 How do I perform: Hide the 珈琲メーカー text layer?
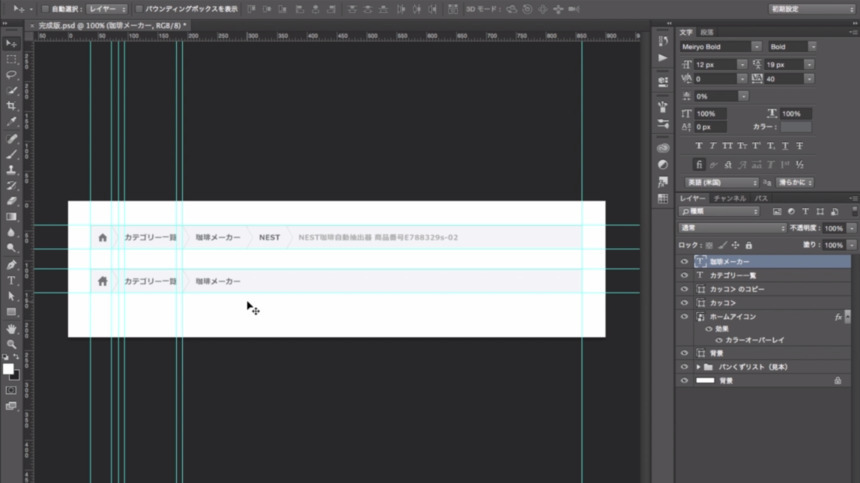[x=684, y=262]
